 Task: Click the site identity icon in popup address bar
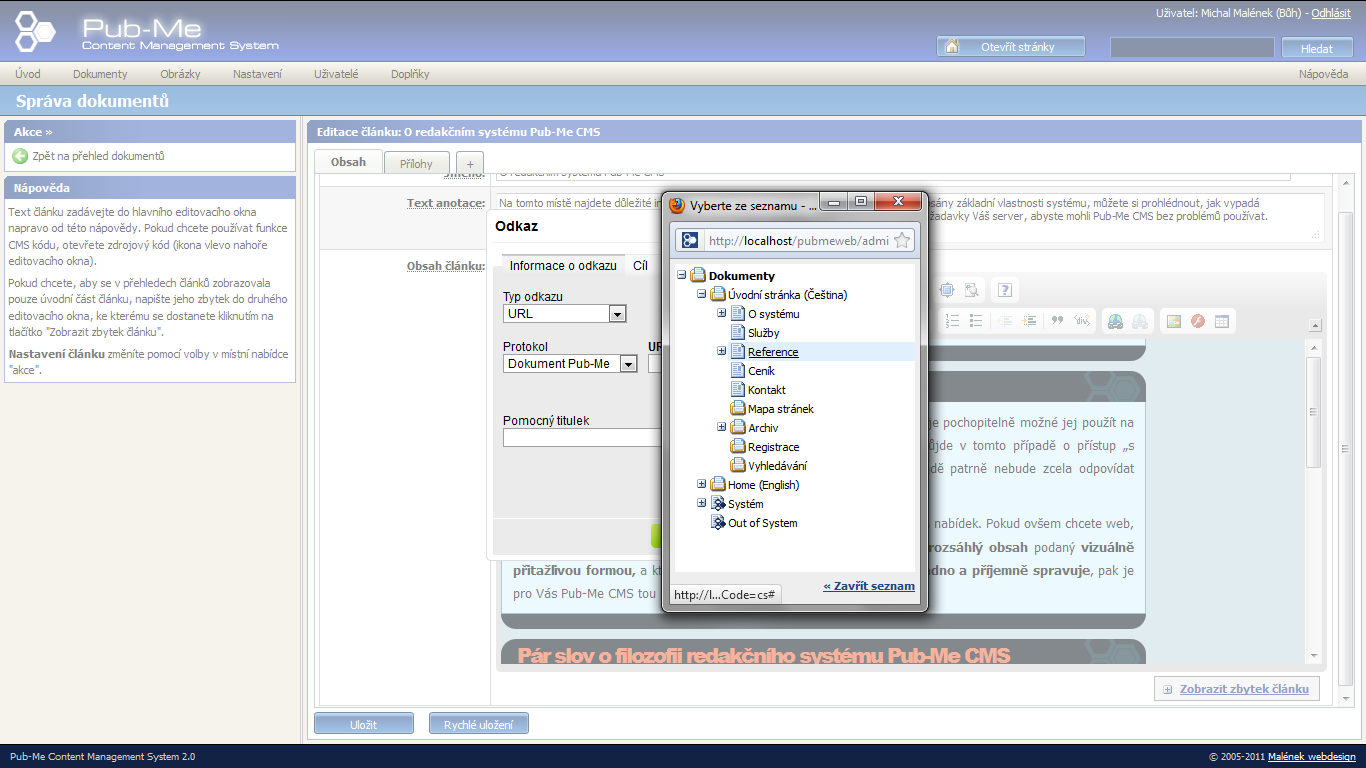[x=690, y=240]
